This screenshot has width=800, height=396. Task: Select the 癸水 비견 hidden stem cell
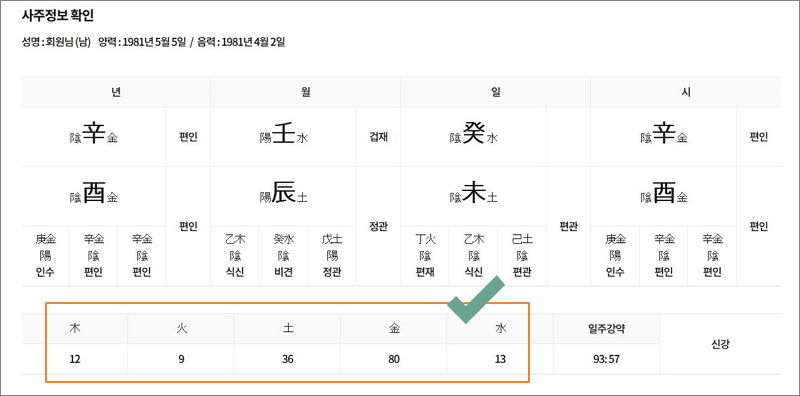point(284,256)
